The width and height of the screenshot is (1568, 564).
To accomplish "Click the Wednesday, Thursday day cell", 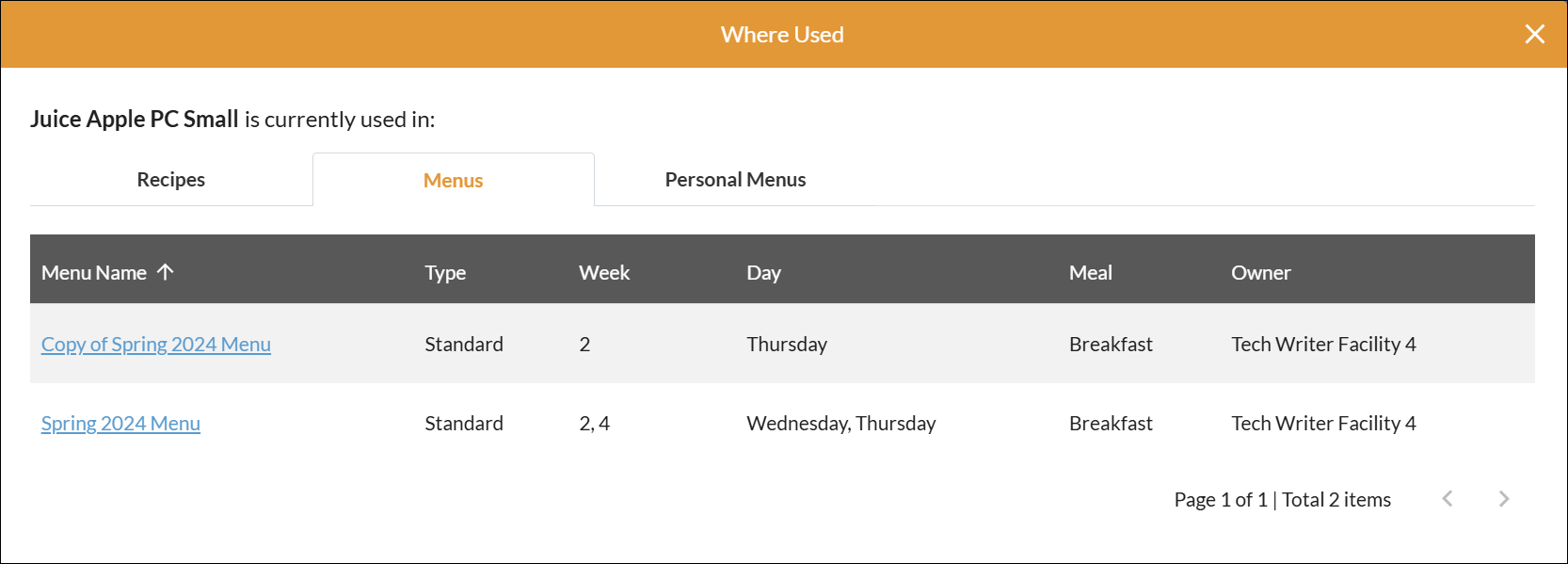I will point(840,424).
